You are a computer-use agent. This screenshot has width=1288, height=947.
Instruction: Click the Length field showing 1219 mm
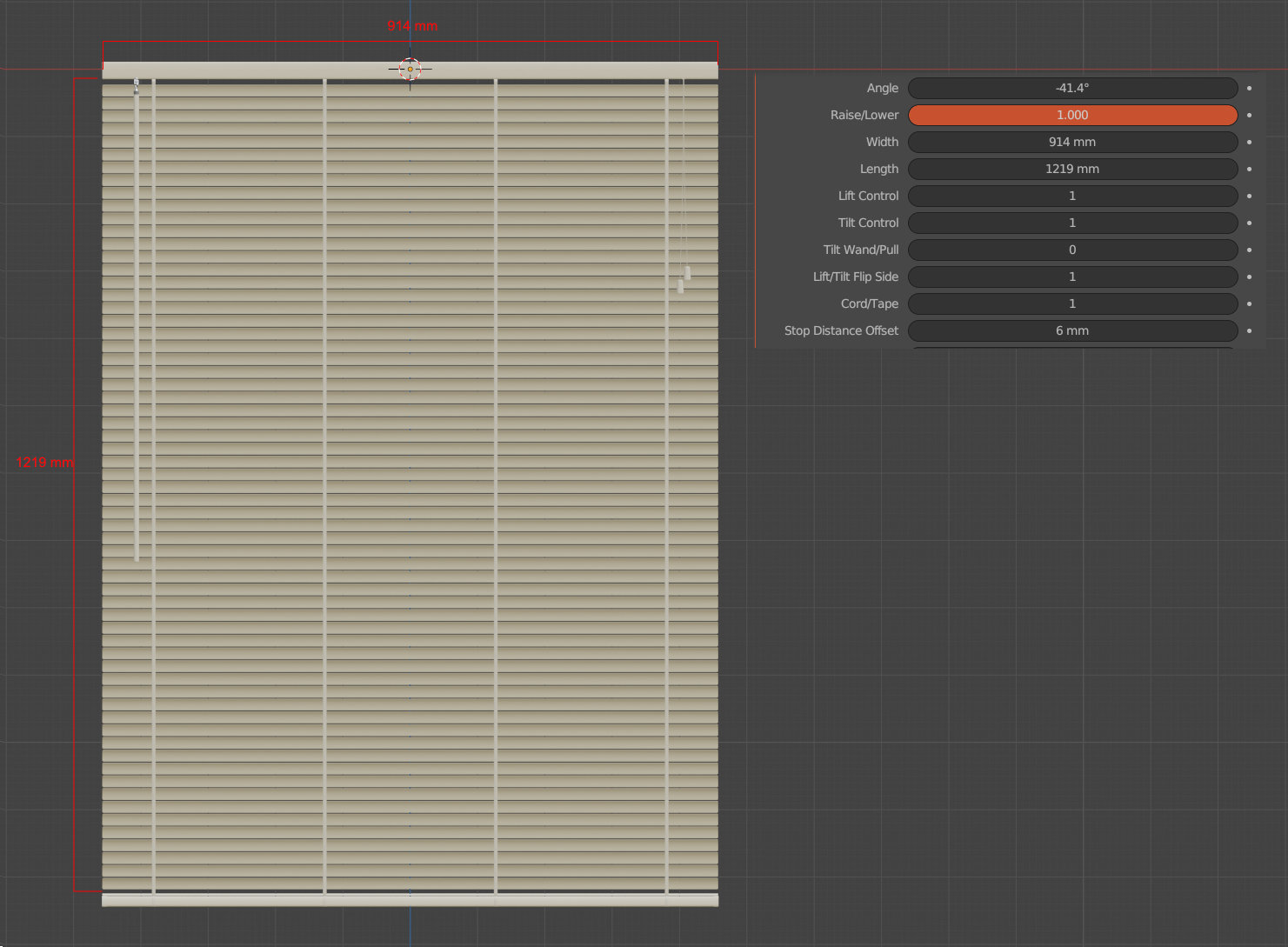pos(1072,169)
